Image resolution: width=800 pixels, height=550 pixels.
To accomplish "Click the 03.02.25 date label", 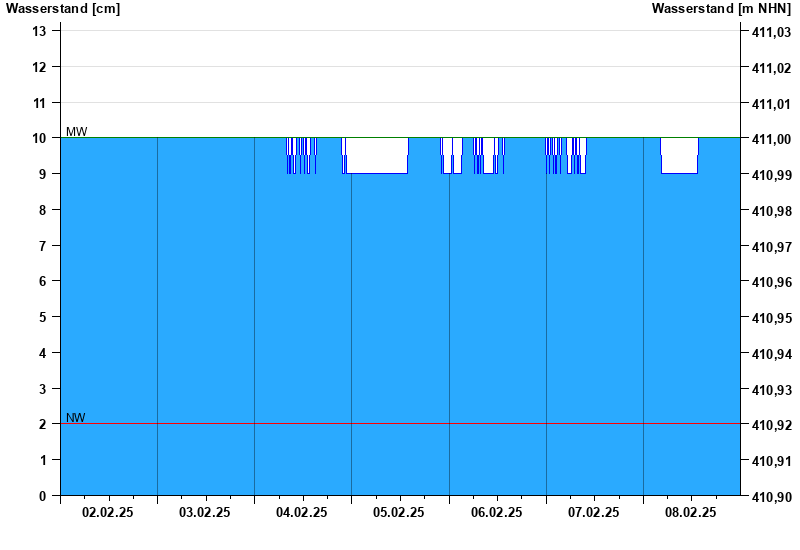I will click(x=205, y=513).
